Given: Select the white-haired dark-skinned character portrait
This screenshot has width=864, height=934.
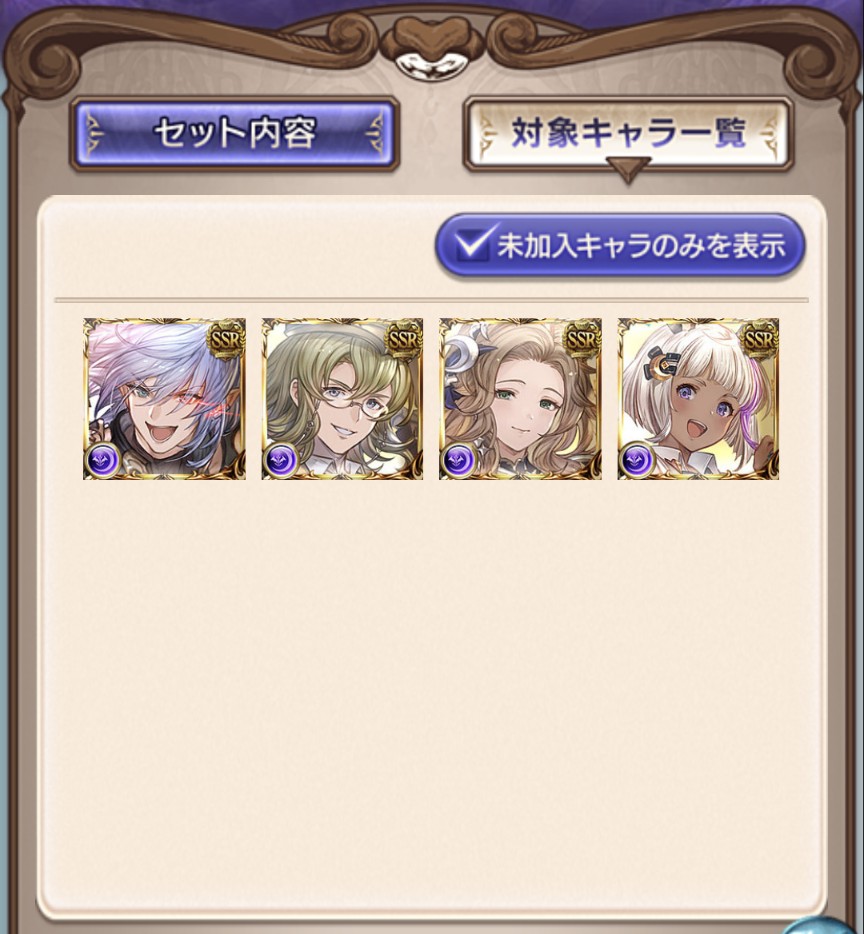Looking at the screenshot, I should coord(698,398).
